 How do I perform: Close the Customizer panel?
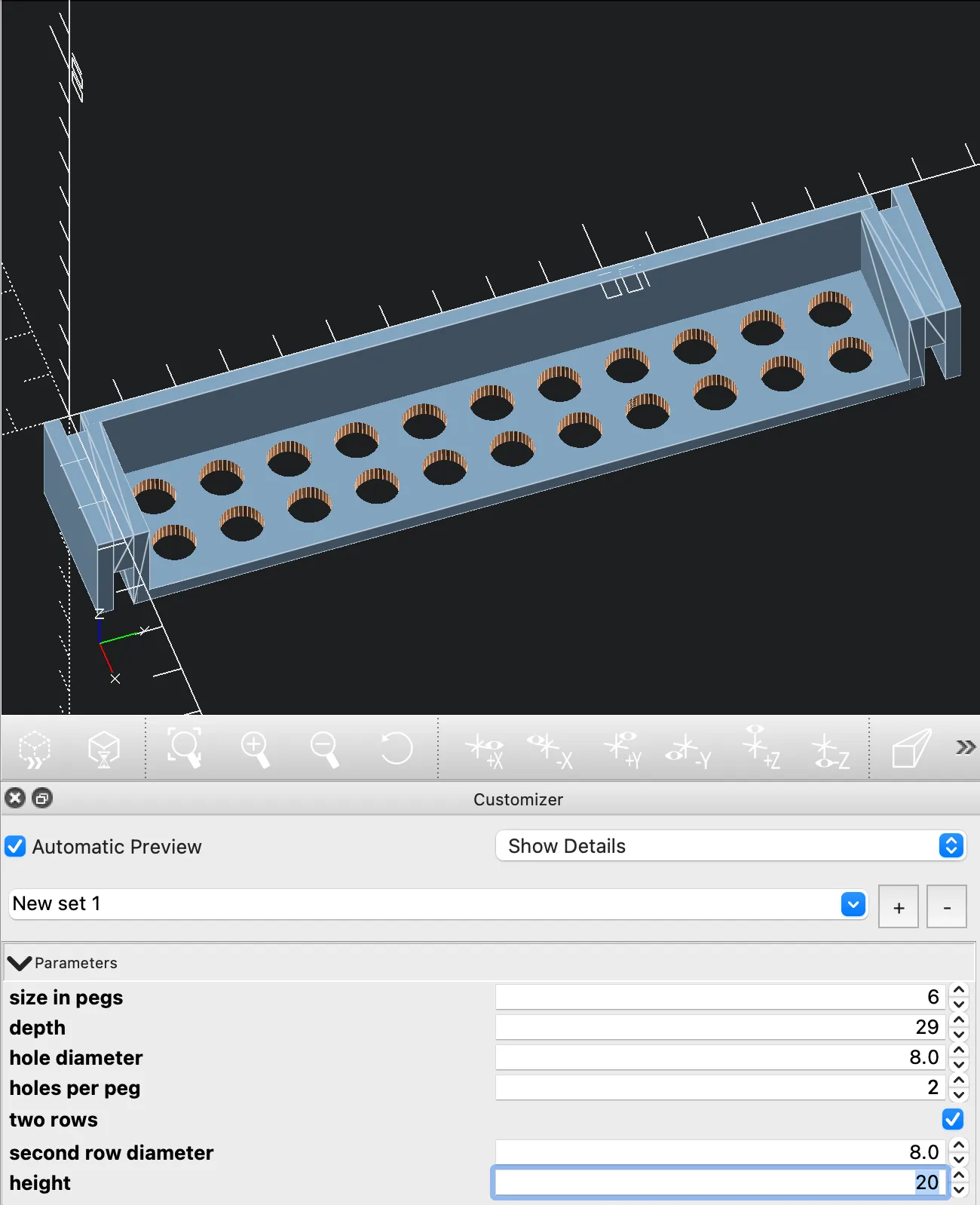point(15,798)
